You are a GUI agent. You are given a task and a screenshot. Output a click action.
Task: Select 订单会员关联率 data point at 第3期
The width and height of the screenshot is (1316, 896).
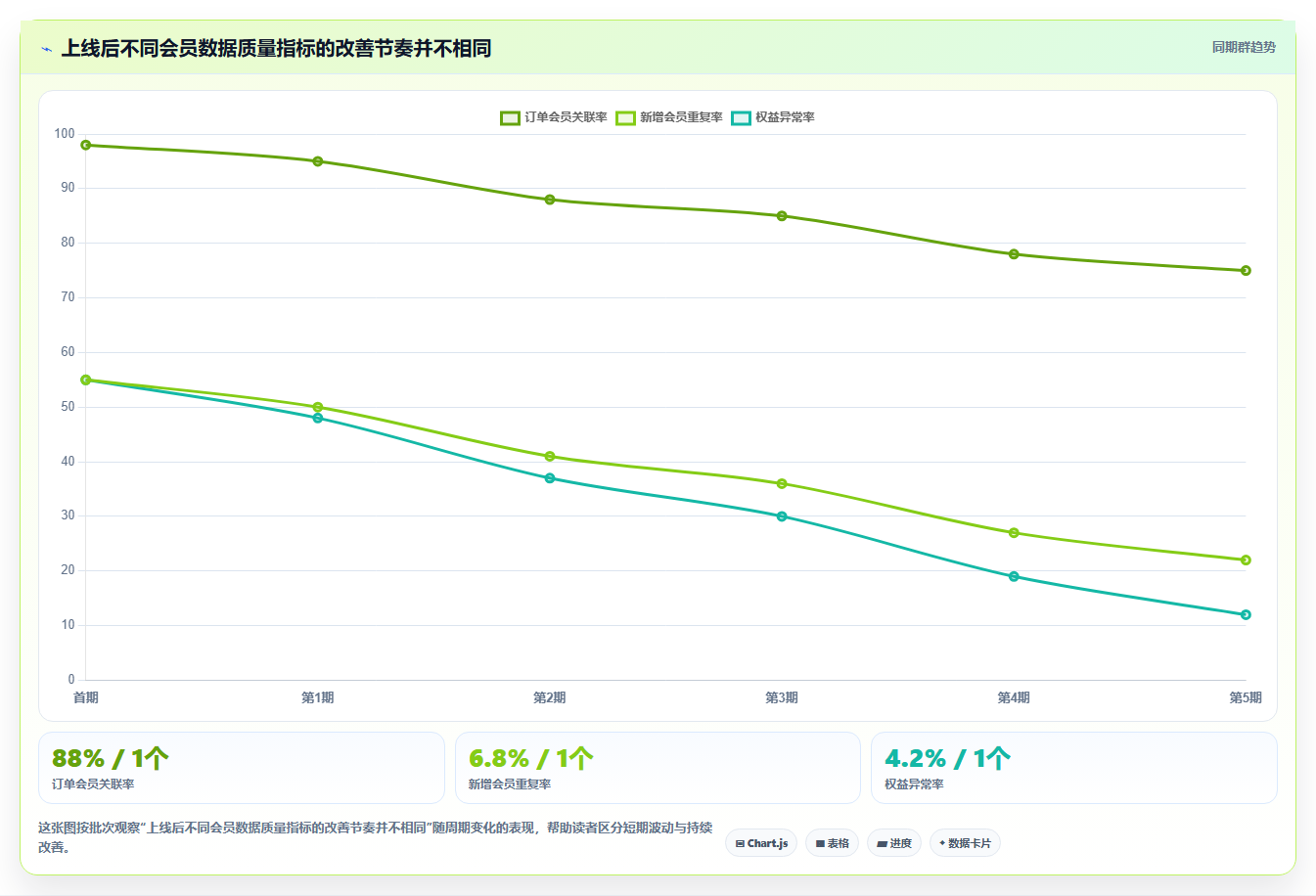pyautogui.click(x=782, y=216)
